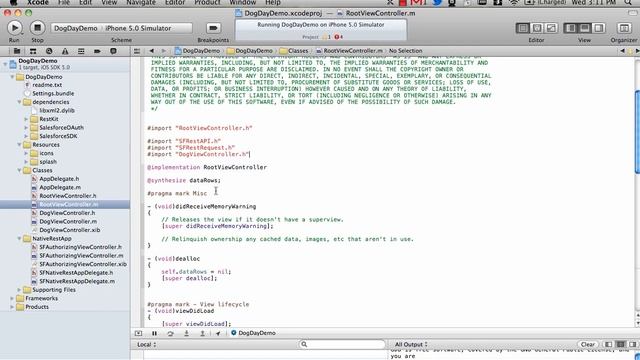Open DogViewController.xib file

[69, 230]
